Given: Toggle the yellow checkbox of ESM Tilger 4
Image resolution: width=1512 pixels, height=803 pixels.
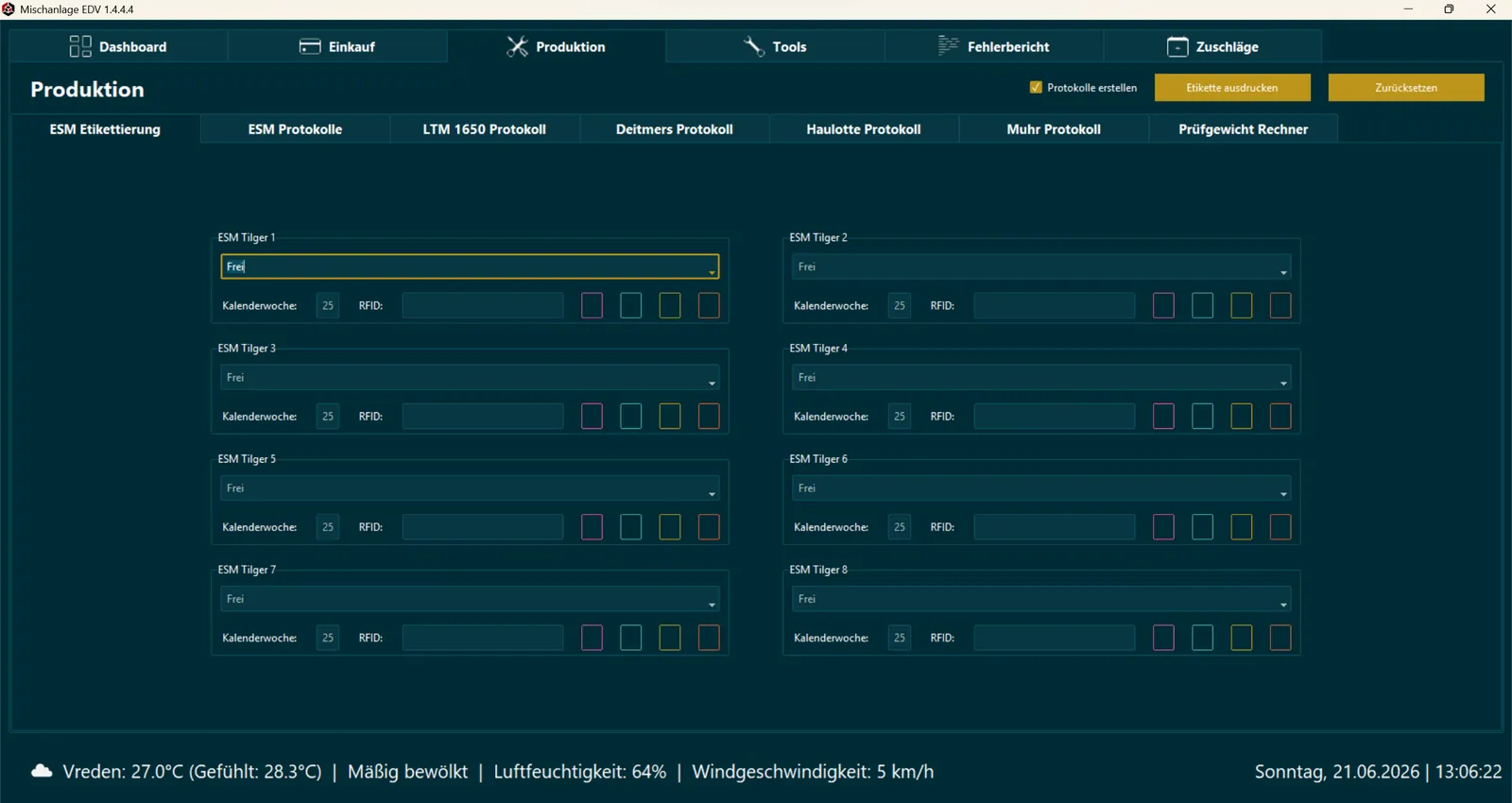Looking at the screenshot, I should point(1242,416).
